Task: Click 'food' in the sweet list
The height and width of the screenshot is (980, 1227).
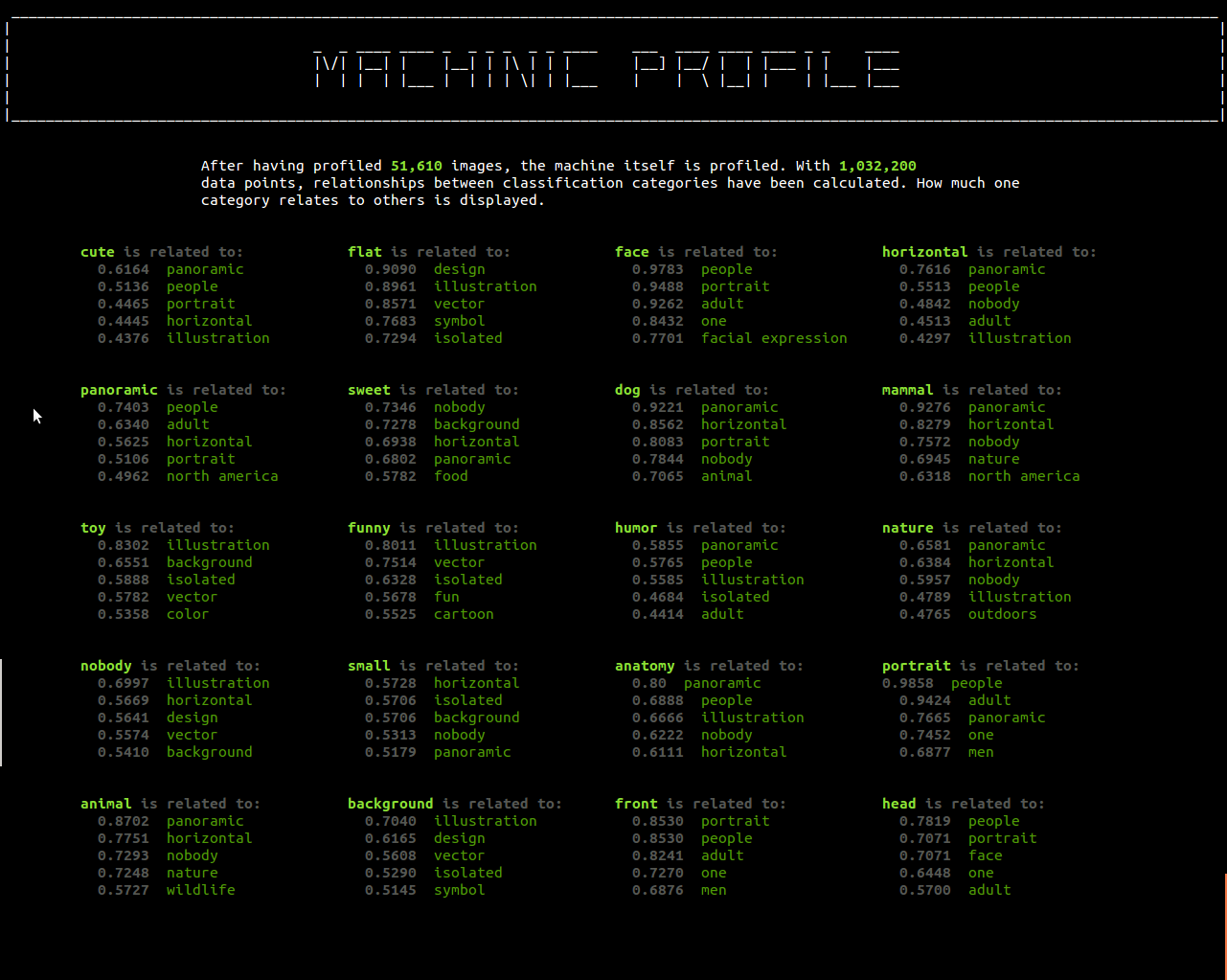Action: point(451,476)
